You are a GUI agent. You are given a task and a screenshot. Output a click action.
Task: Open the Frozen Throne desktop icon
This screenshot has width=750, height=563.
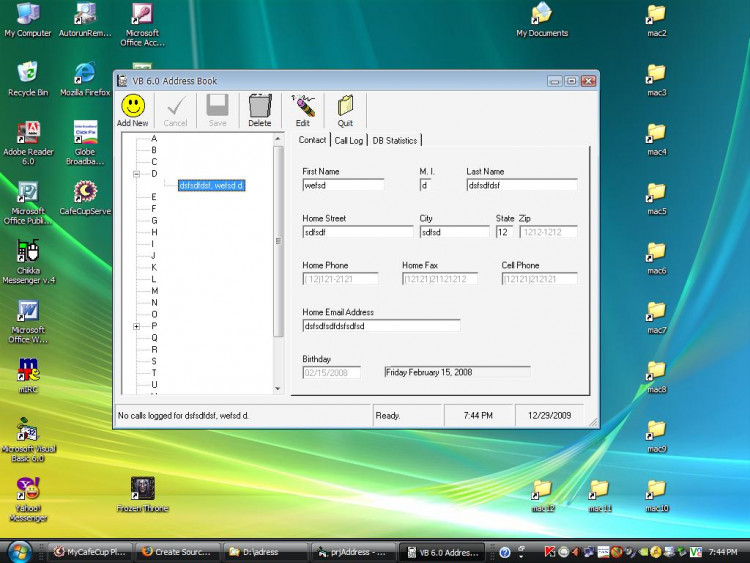click(143, 495)
